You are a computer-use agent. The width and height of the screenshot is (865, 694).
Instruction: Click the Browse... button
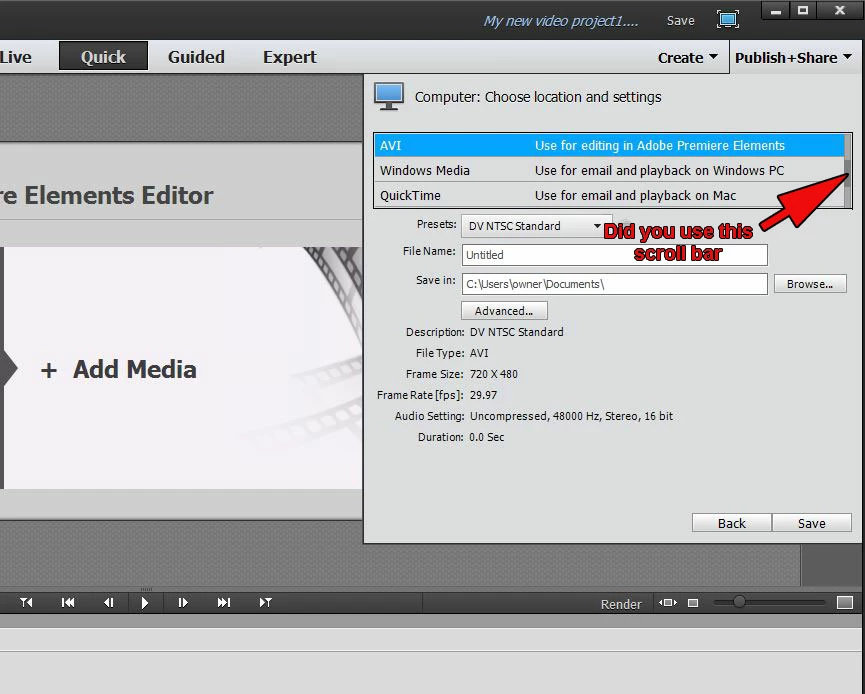coord(810,284)
